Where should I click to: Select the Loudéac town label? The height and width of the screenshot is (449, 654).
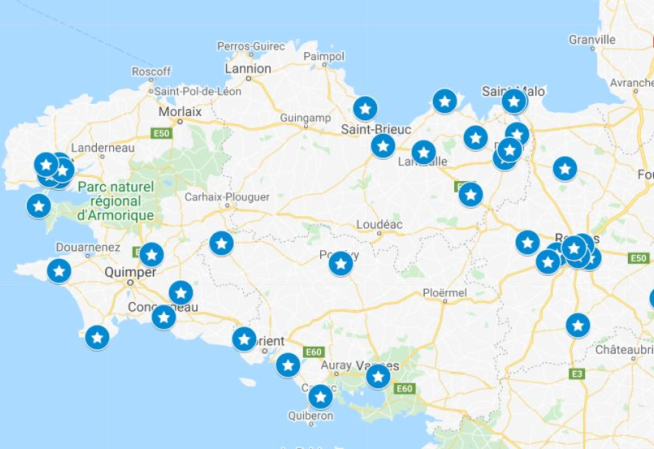click(380, 225)
